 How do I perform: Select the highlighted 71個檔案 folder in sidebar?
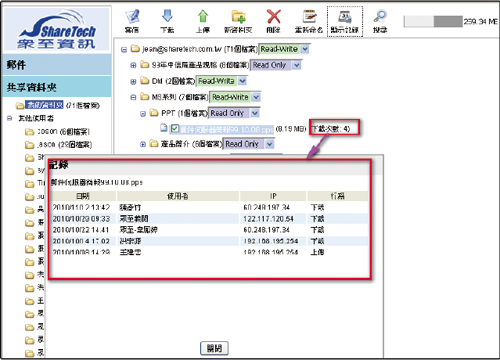point(44,105)
